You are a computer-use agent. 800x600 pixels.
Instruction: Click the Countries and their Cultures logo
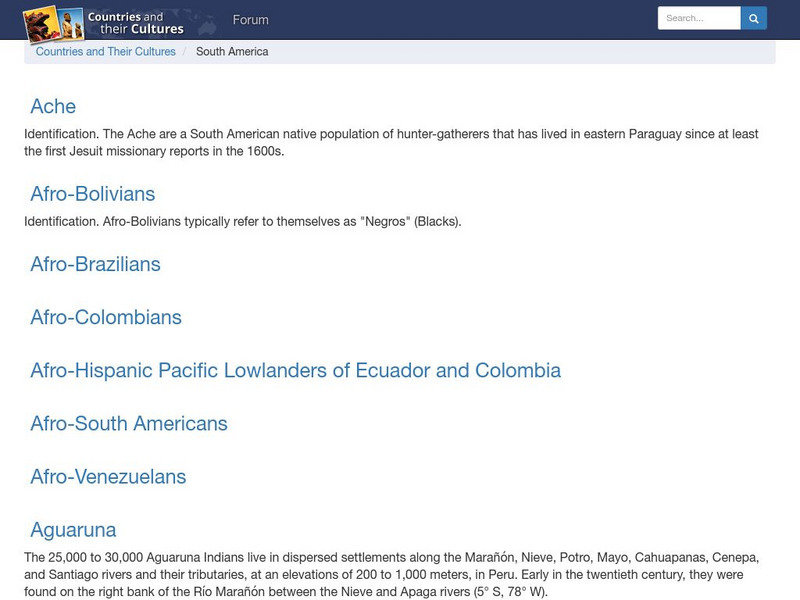click(104, 23)
